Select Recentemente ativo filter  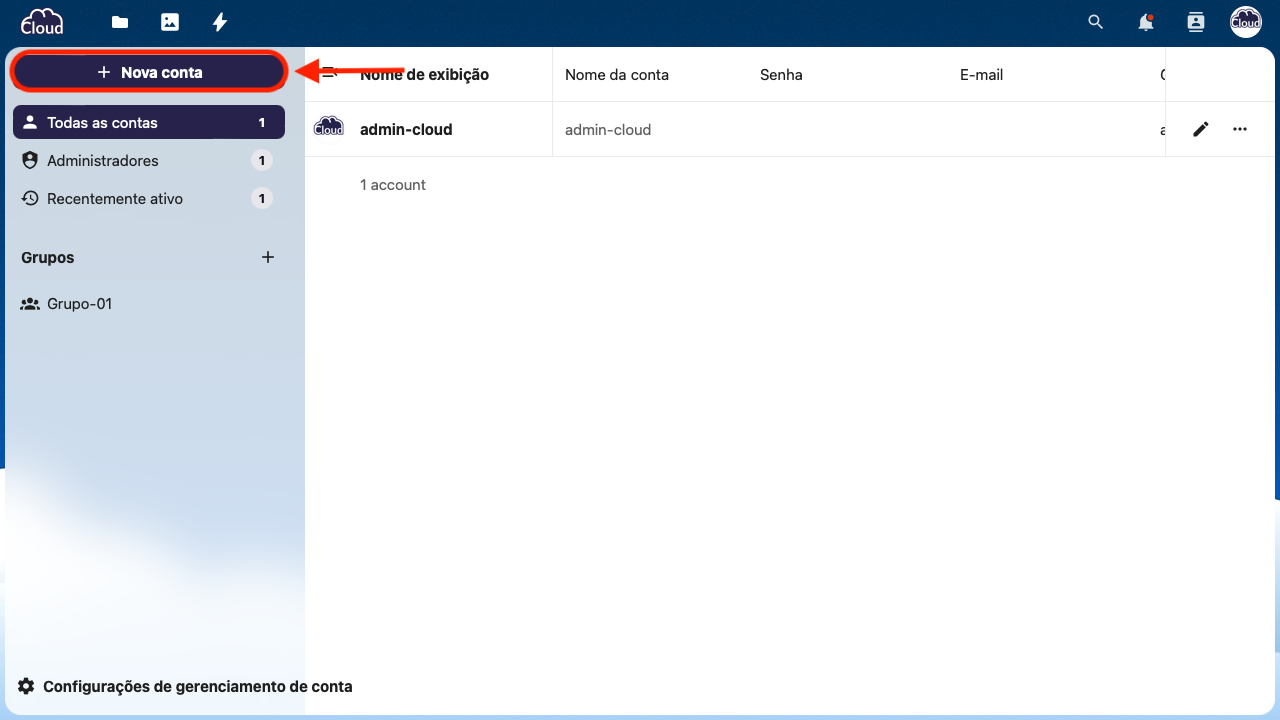[x=149, y=199]
